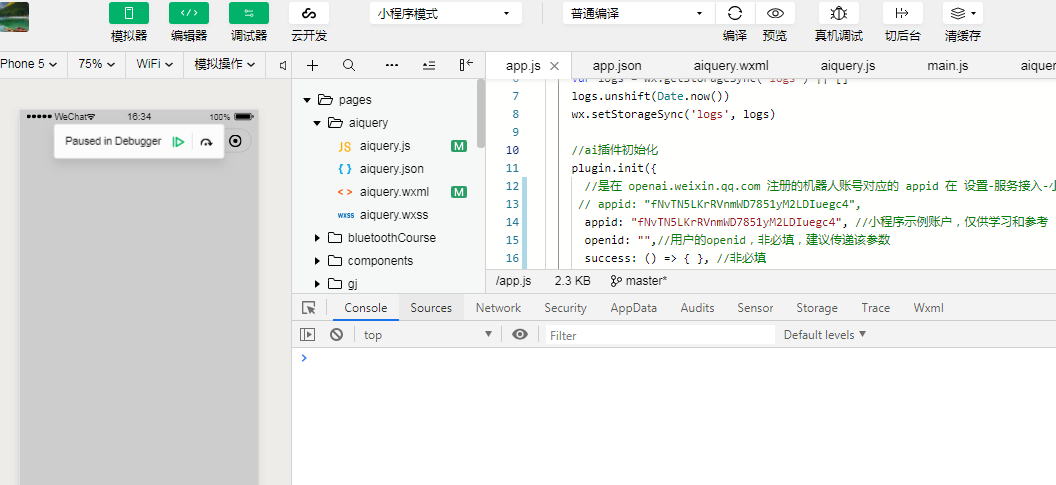This screenshot has height=485, width=1056.
Task: Switch to the app.json editor tab
Action: click(617, 65)
